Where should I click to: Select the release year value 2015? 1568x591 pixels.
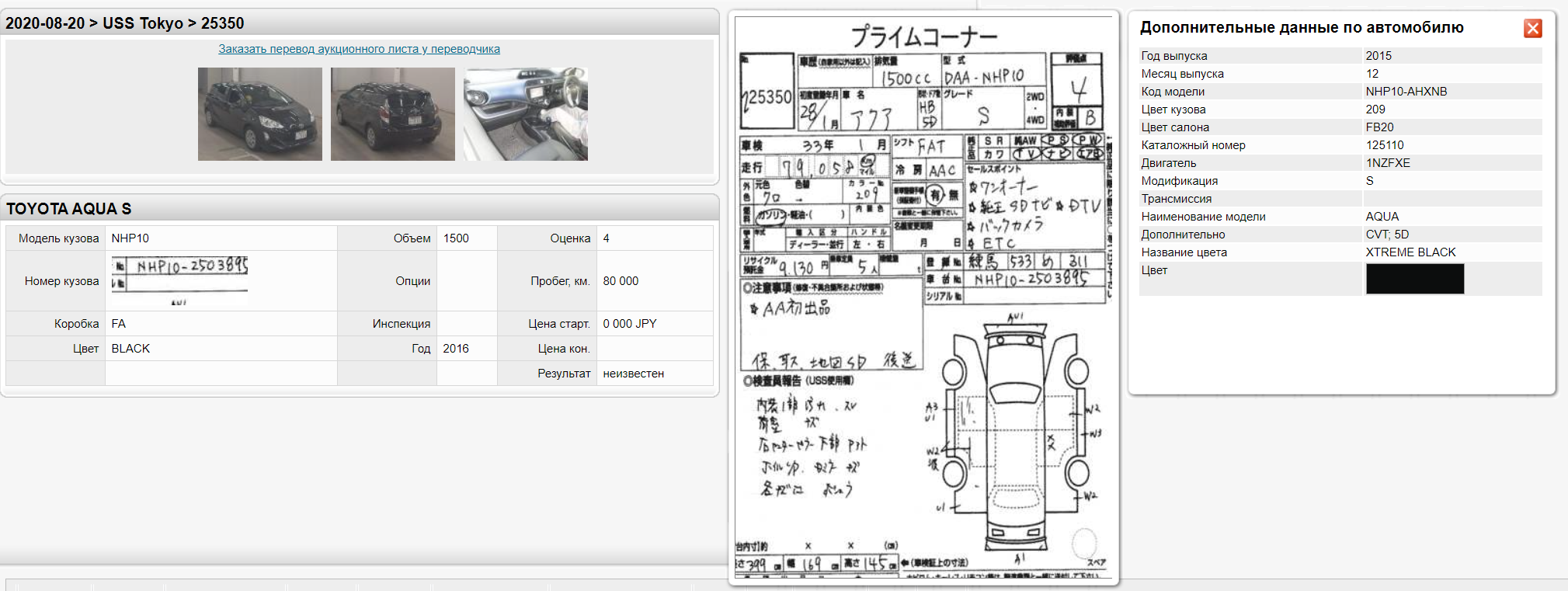(x=1379, y=56)
